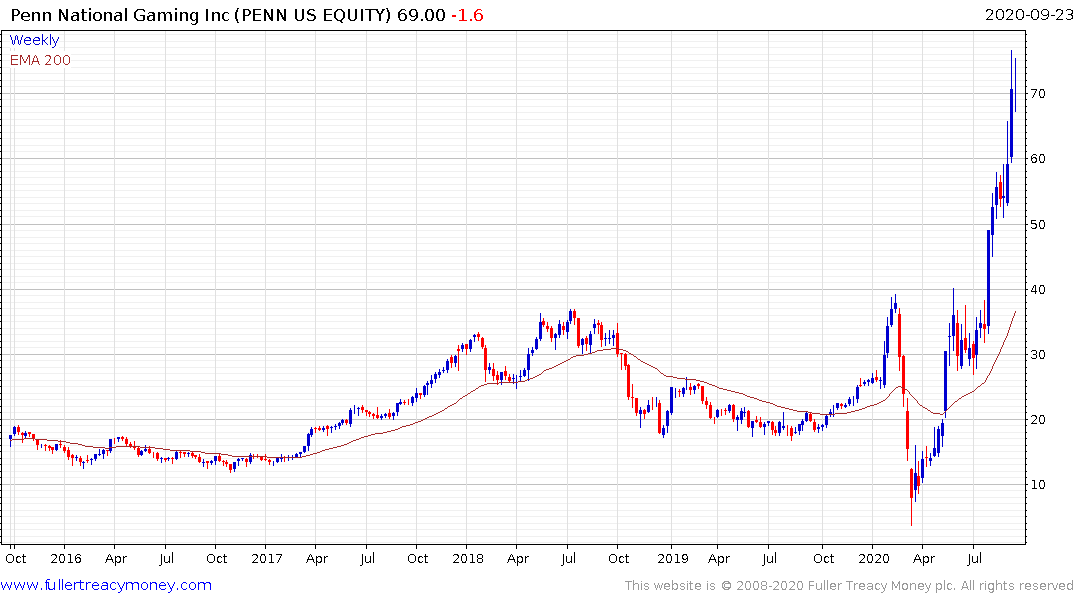Click the 10 price level on the right axis
Viewport: 1075px width, 600px height.
pos(1038,485)
